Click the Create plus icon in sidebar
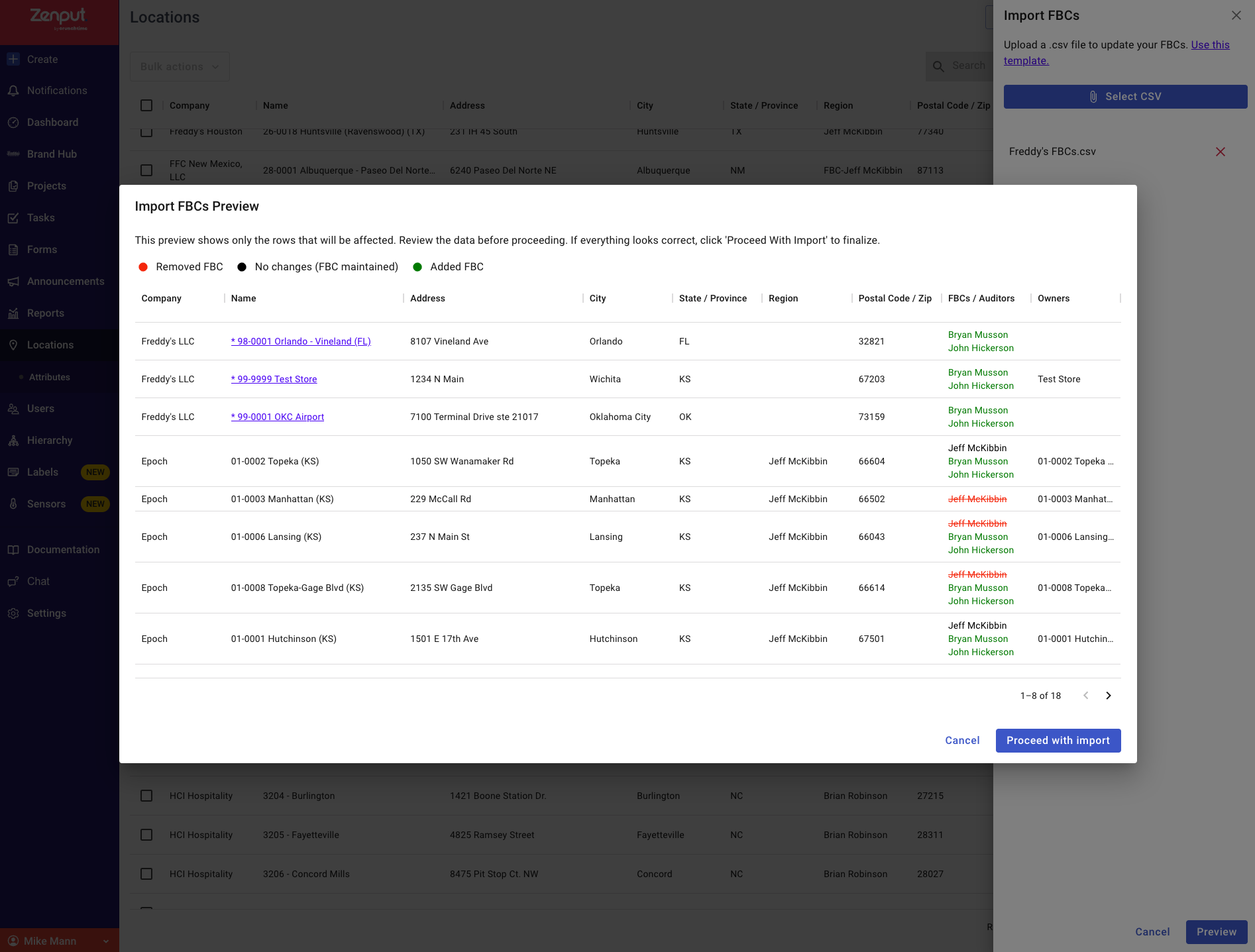Viewport: 1255px width, 952px height. click(13, 59)
